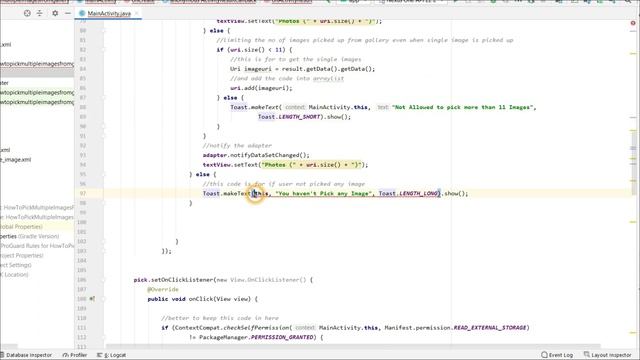
Task: Open the Logcat tool window
Action: (111, 355)
